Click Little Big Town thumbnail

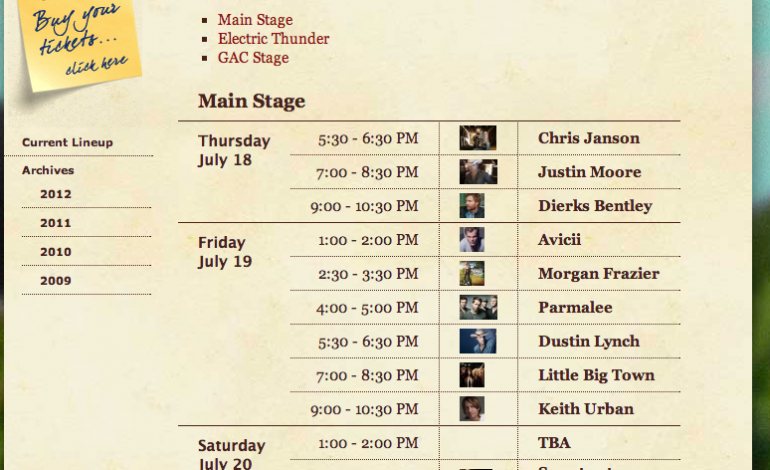pos(472,375)
